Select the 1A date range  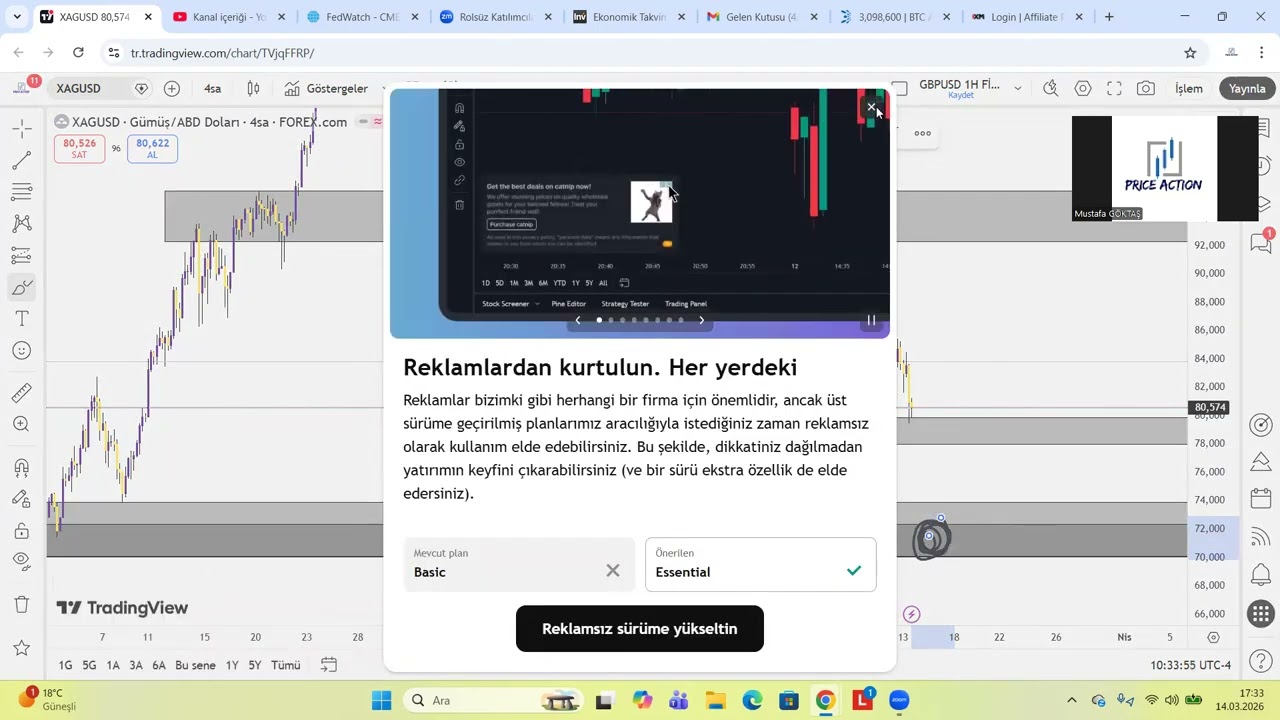pos(113,665)
